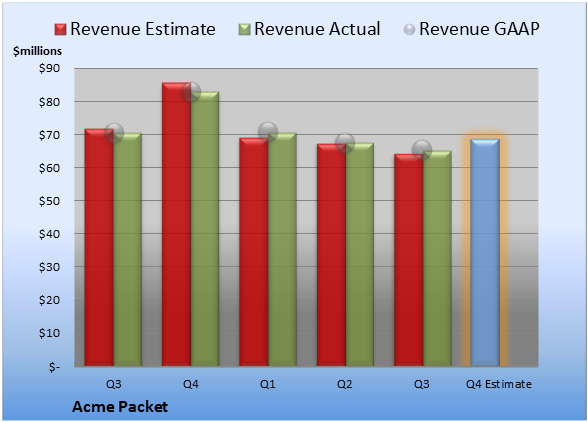The height and width of the screenshot is (422, 588).
Task: Click the '$50' y-axis value
Action: click(49, 201)
